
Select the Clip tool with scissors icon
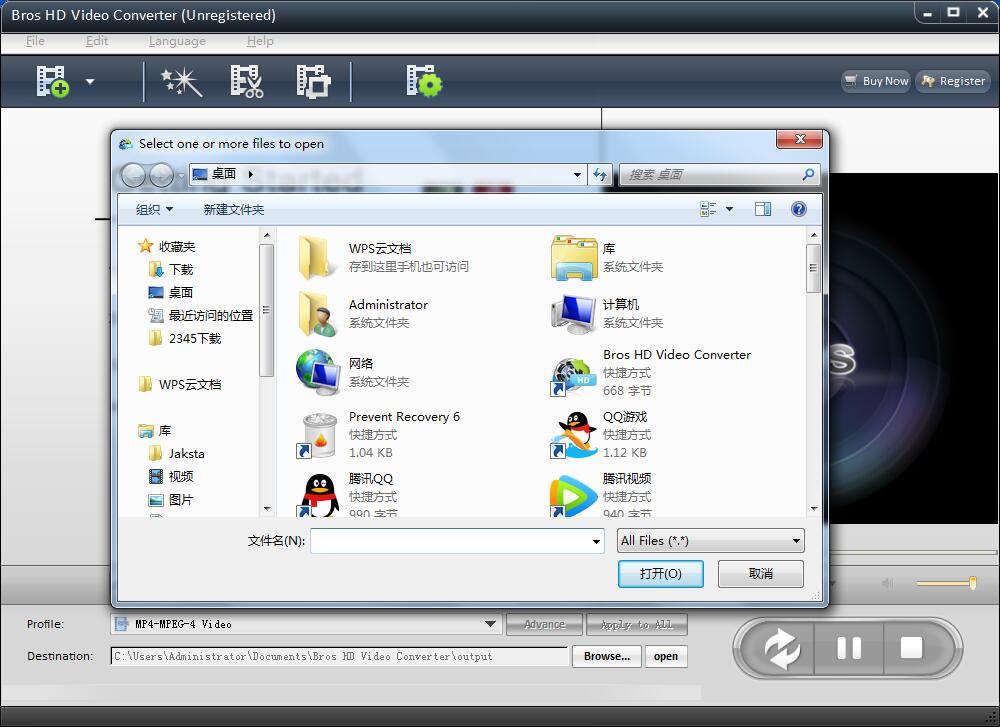tap(247, 81)
